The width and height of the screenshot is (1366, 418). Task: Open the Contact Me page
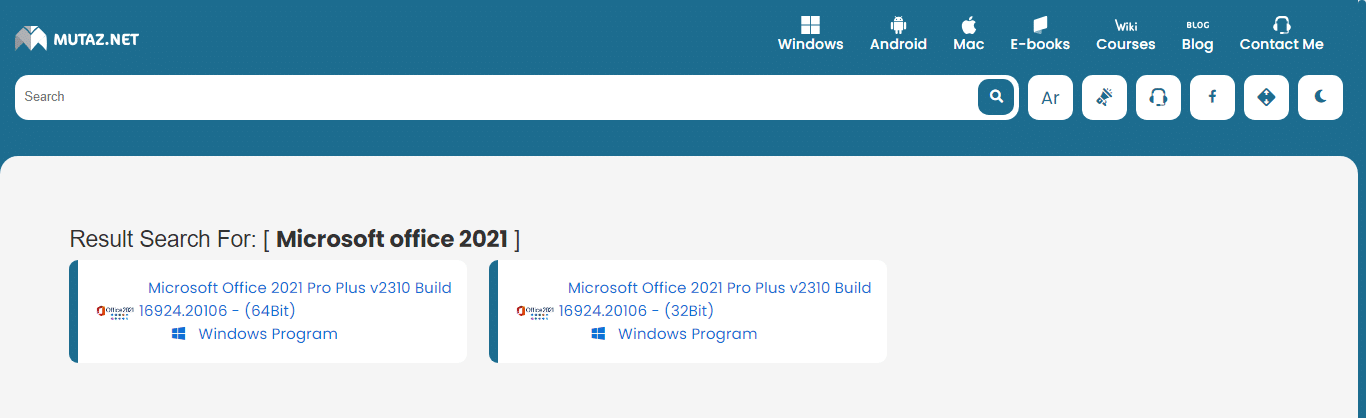pyautogui.click(x=1281, y=34)
